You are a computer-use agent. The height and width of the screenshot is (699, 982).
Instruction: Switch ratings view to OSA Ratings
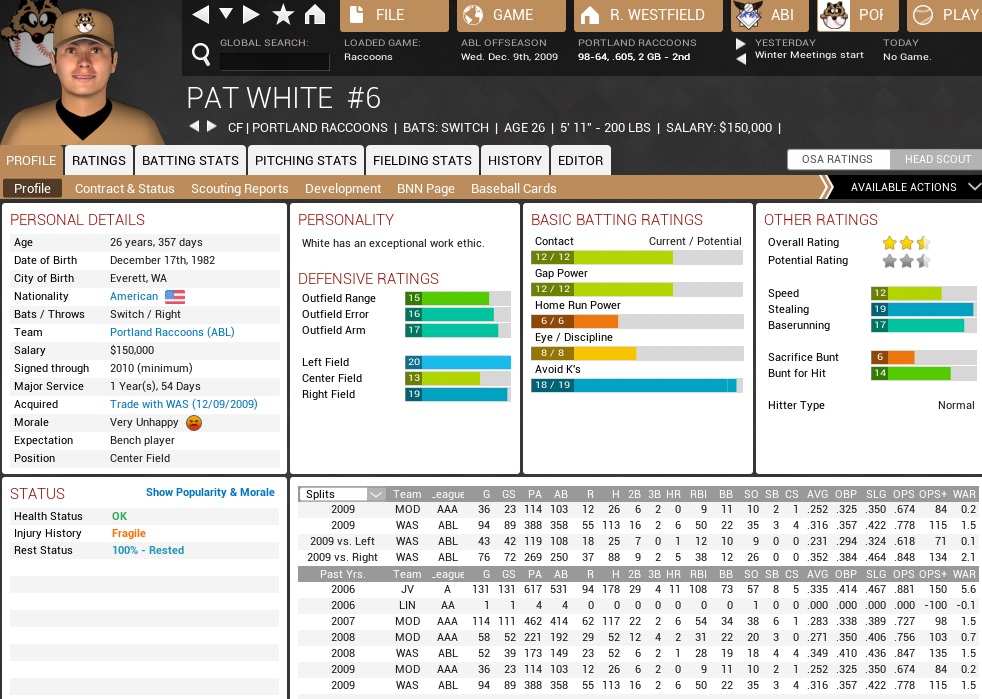pyautogui.click(x=837, y=159)
